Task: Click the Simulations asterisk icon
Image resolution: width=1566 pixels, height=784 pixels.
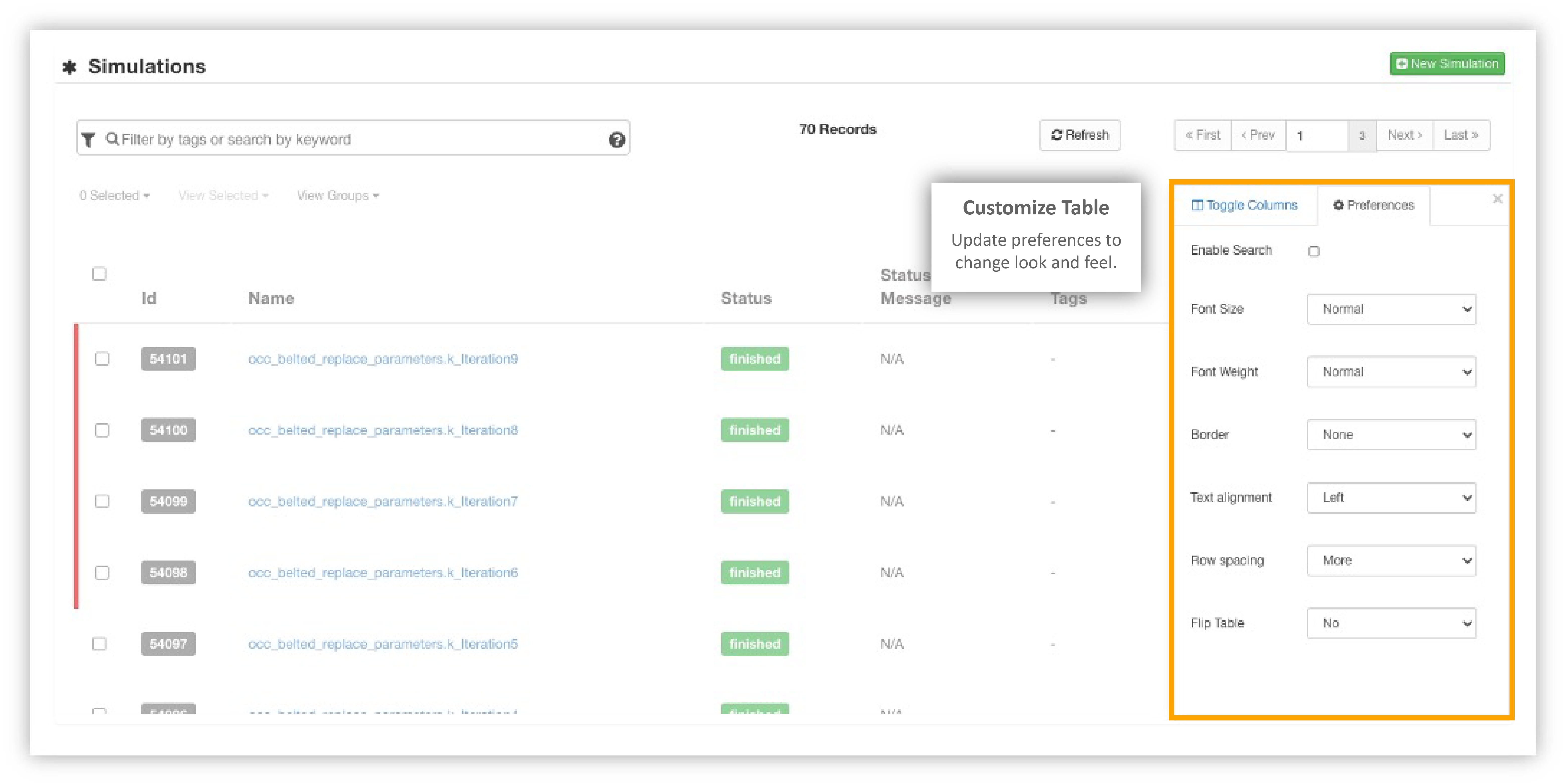Action: point(69,67)
